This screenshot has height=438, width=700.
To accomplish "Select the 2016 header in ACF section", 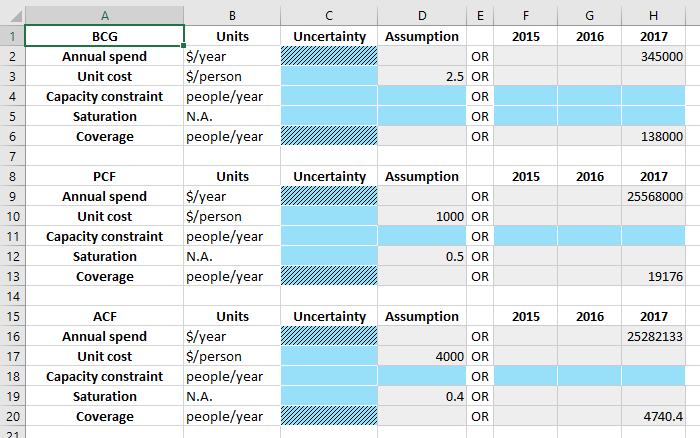I will [589, 316].
